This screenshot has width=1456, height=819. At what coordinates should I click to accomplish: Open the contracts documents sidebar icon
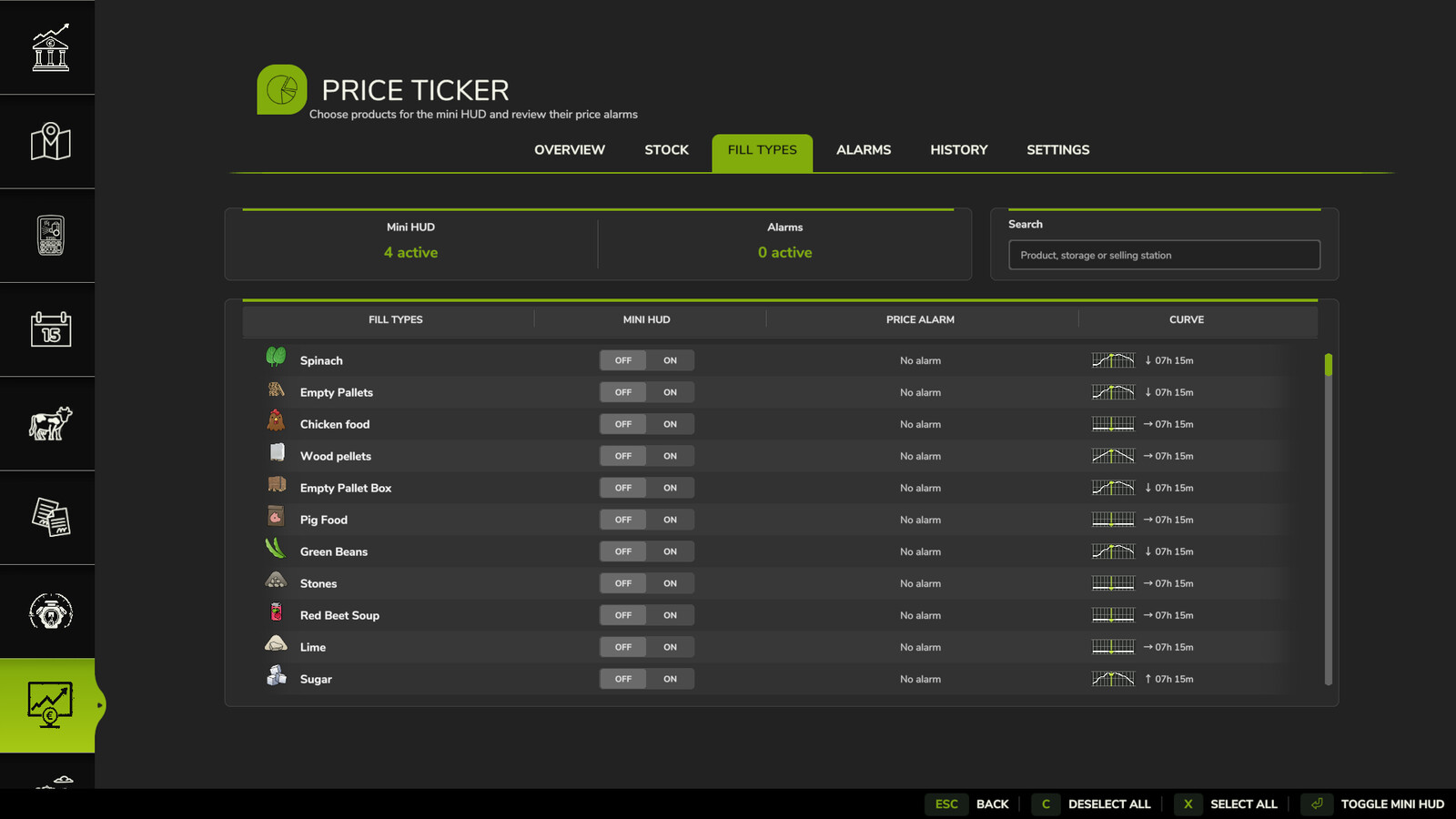pos(50,517)
